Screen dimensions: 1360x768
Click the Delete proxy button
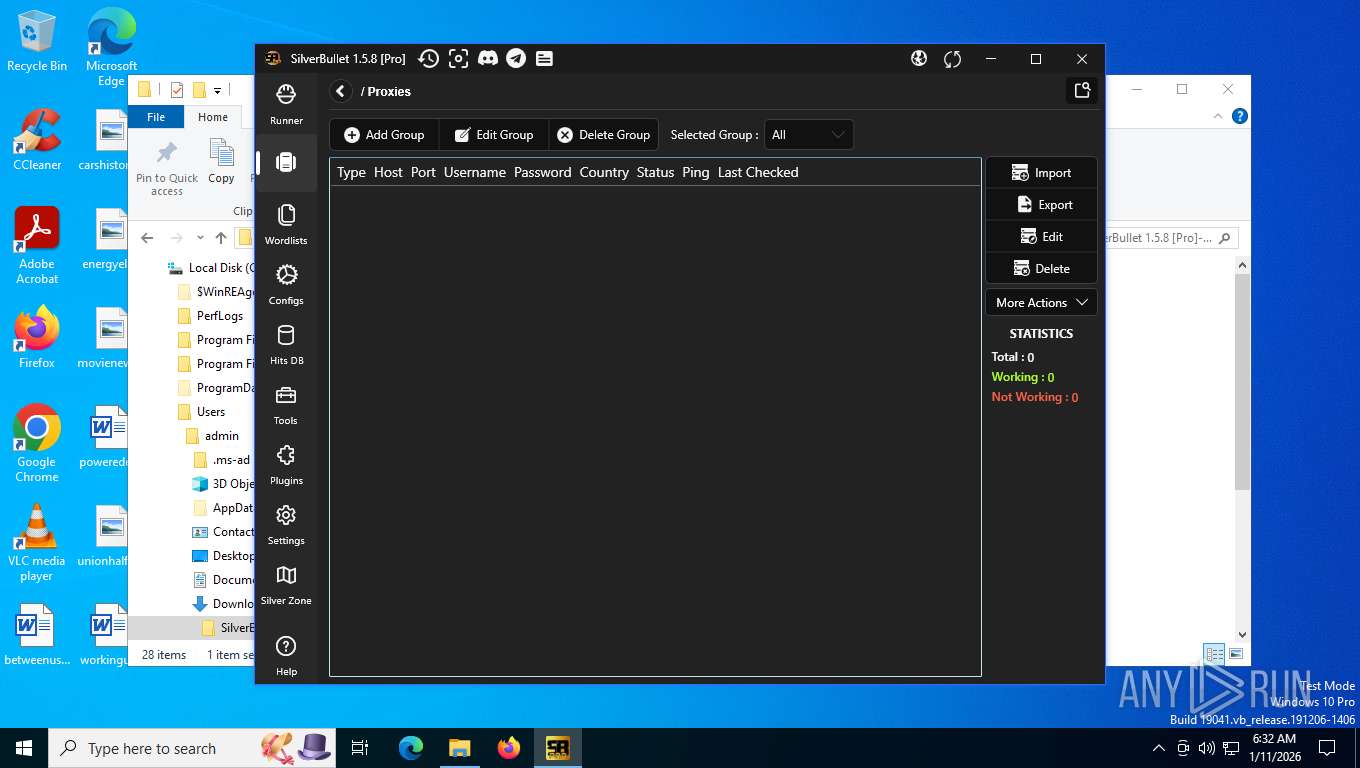pyautogui.click(x=1041, y=269)
